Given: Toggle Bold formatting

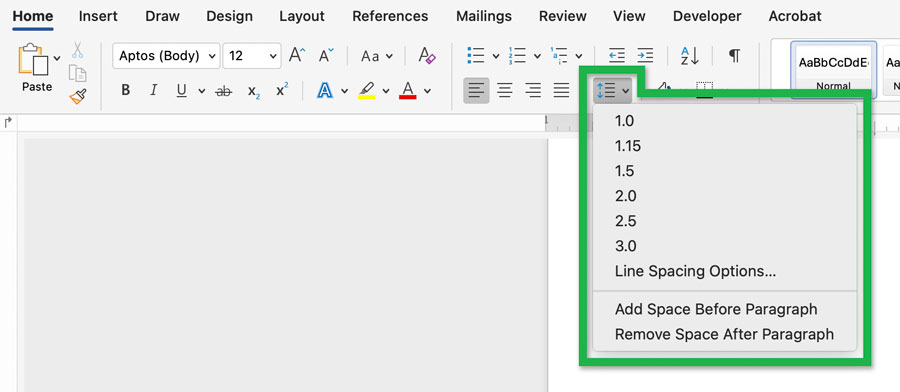Looking at the screenshot, I should click(x=126, y=91).
